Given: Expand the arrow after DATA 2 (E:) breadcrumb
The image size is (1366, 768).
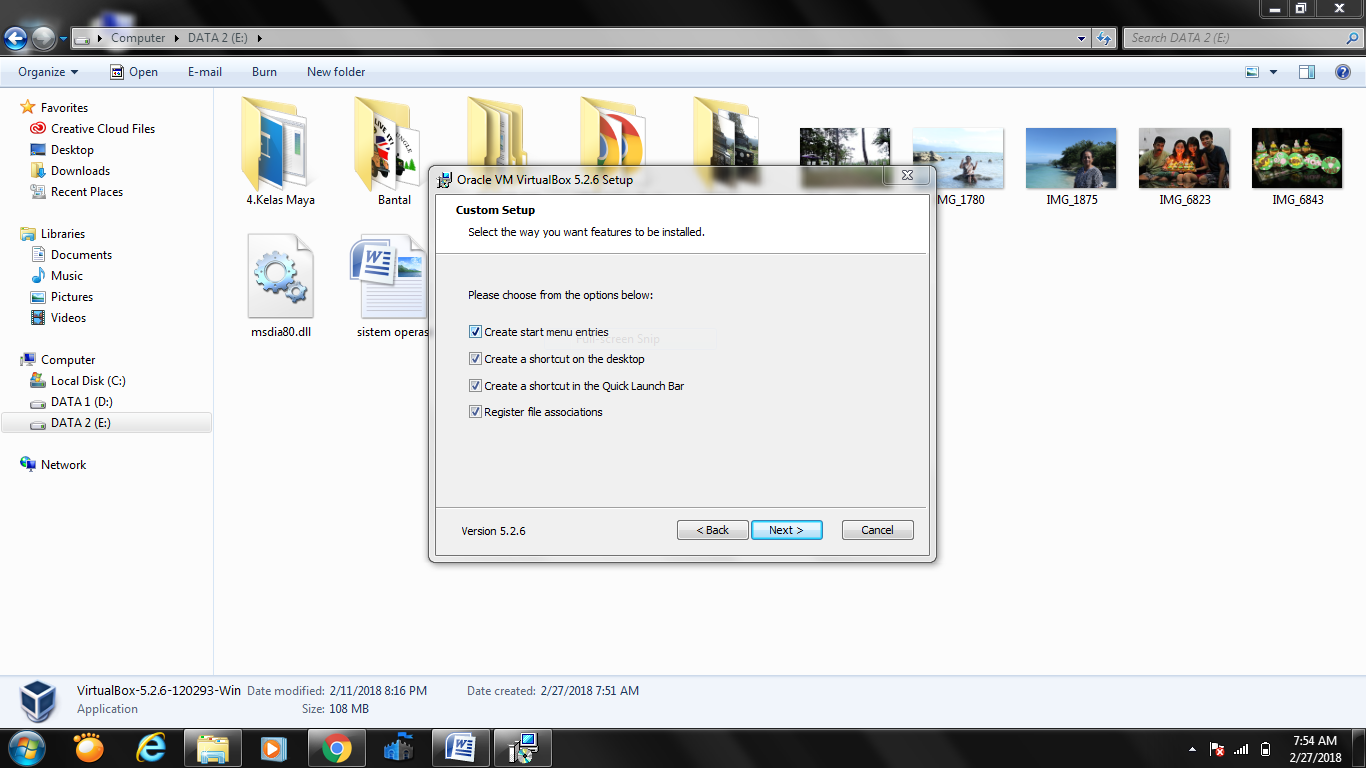Looking at the screenshot, I should [x=259, y=38].
